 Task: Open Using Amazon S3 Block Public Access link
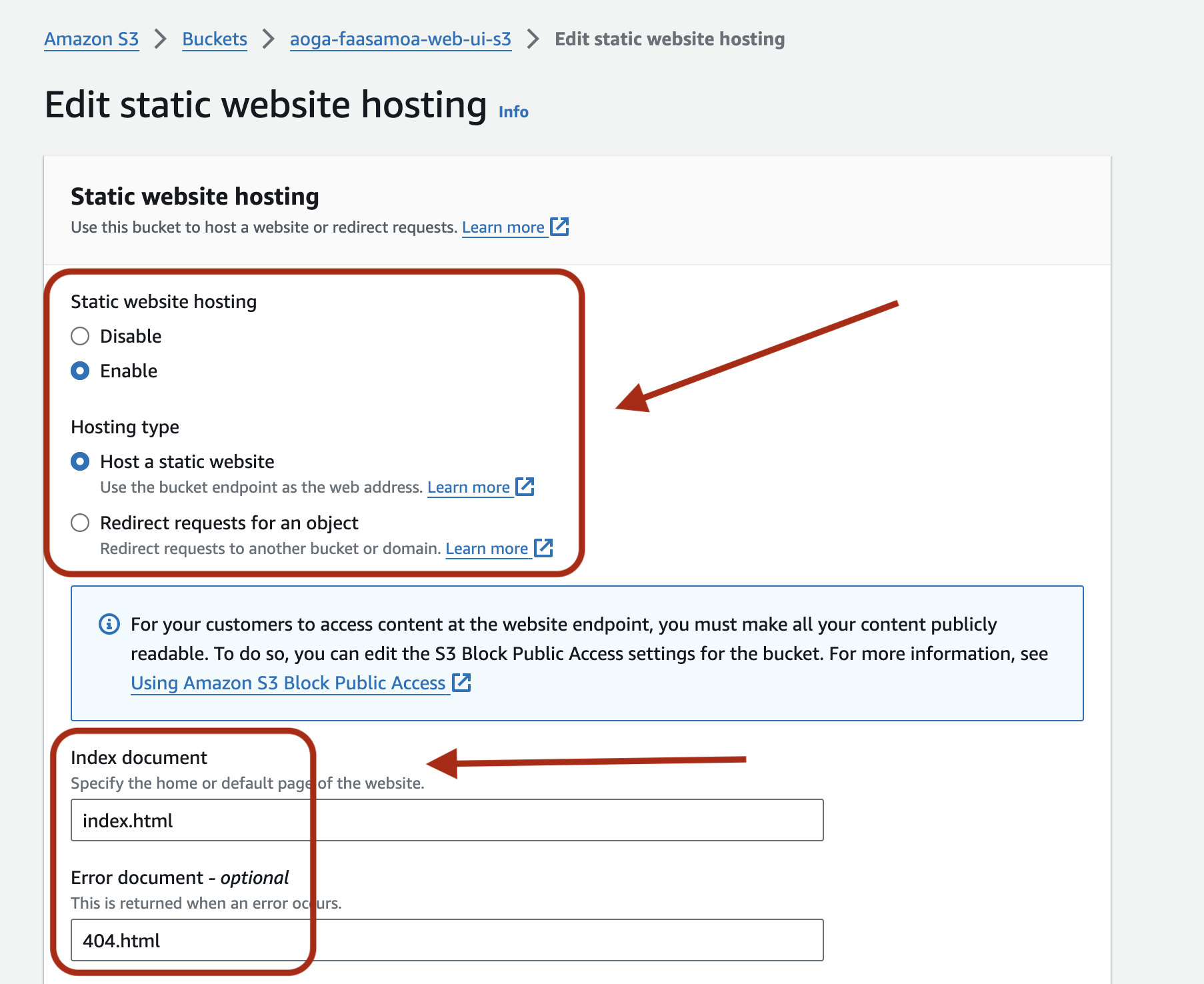[x=288, y=683]
